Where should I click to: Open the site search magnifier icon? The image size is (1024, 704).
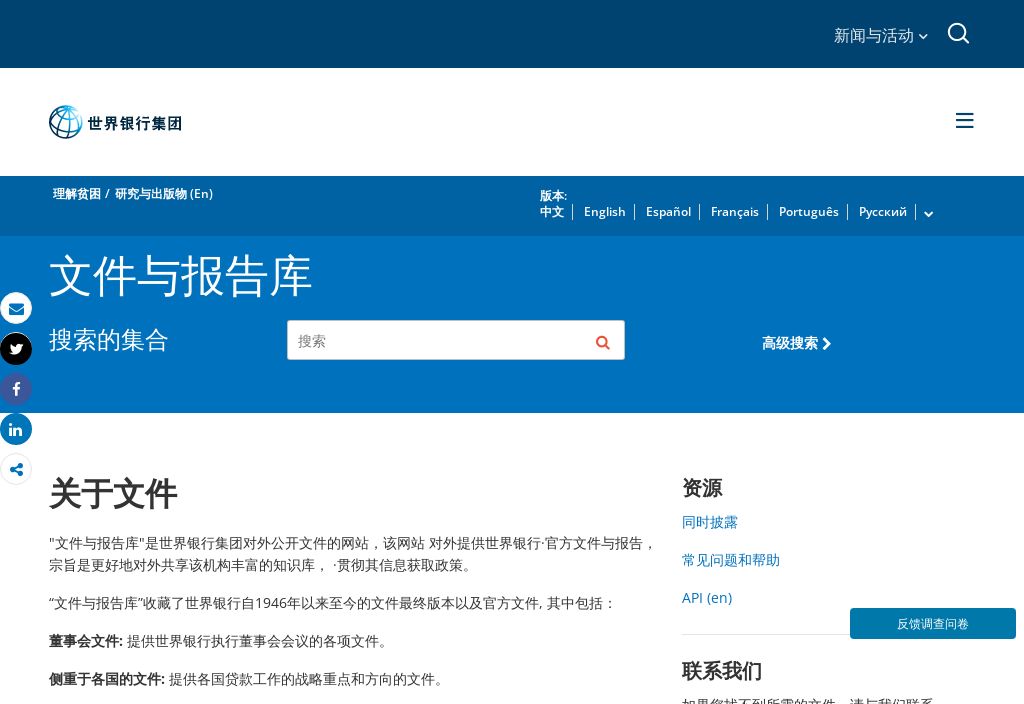[958, 33]
